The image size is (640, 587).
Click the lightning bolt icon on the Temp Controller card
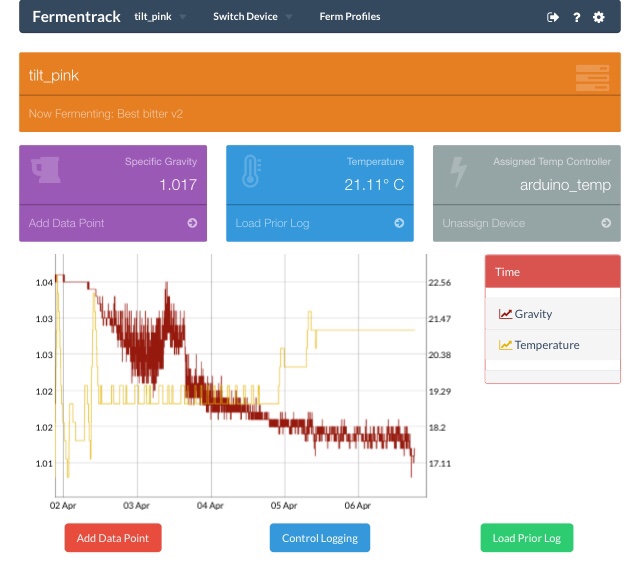coord(458,171)
